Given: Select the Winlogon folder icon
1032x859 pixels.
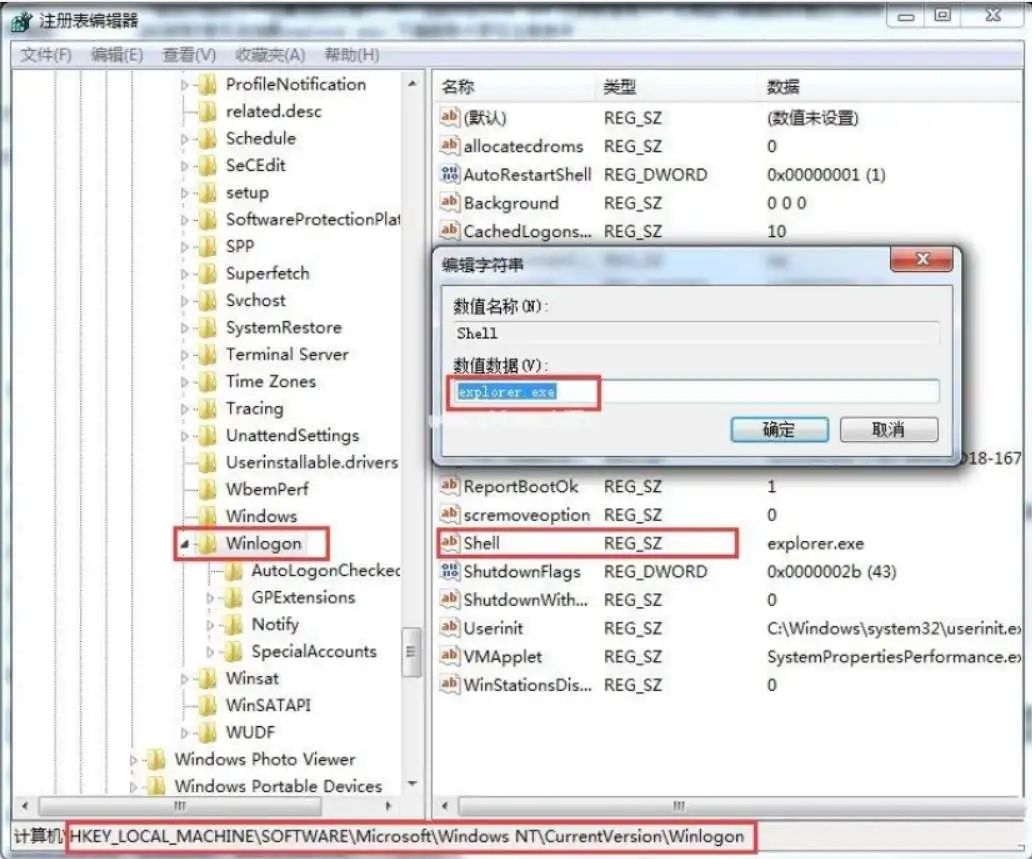Looking at the screenshot, I should click(x=208, y=544).
